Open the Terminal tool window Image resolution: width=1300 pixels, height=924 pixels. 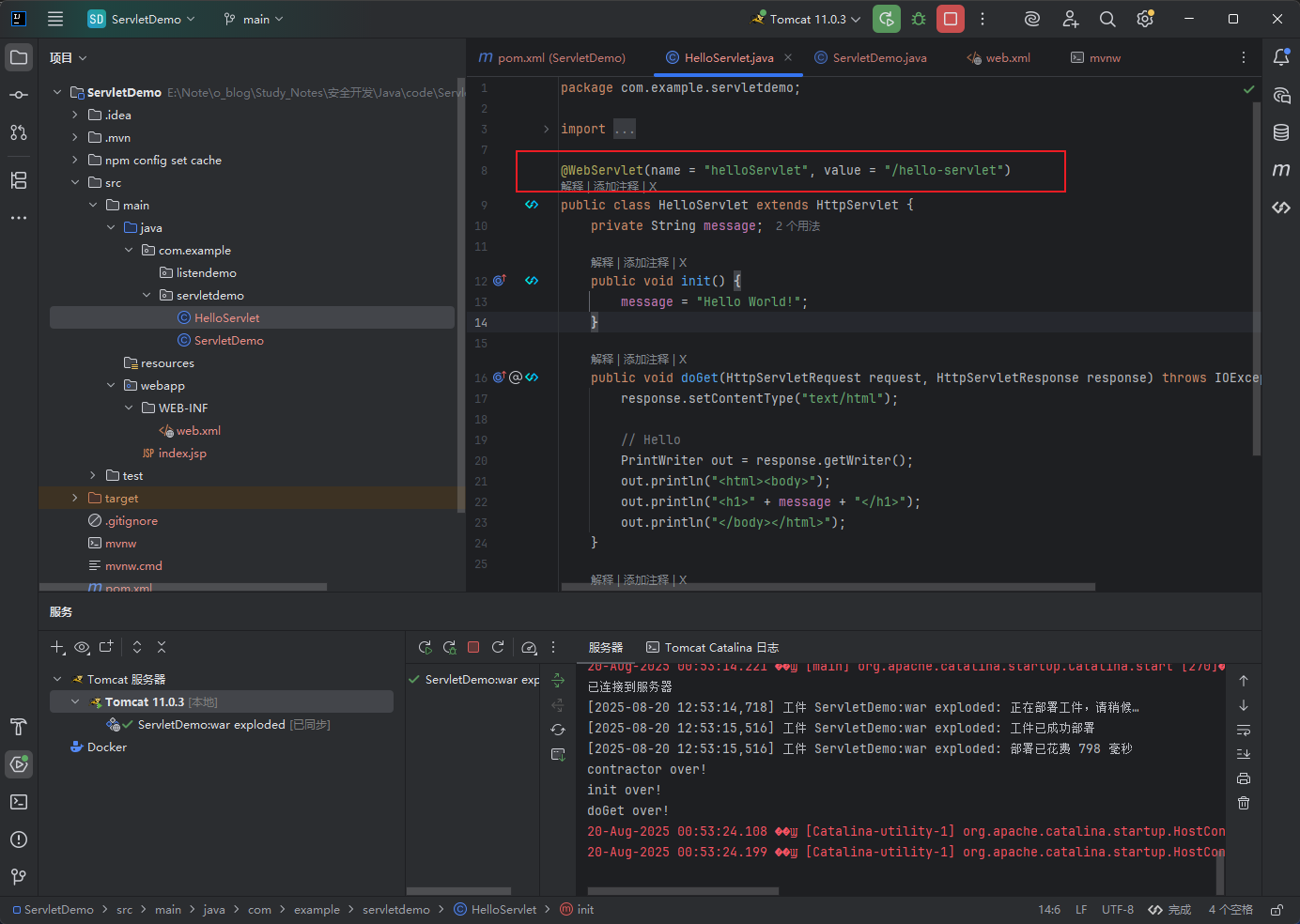coord(19,802)
